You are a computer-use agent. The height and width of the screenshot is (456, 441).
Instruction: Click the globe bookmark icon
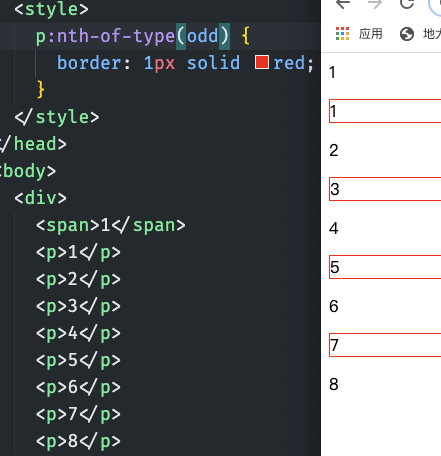coord(407,34)
